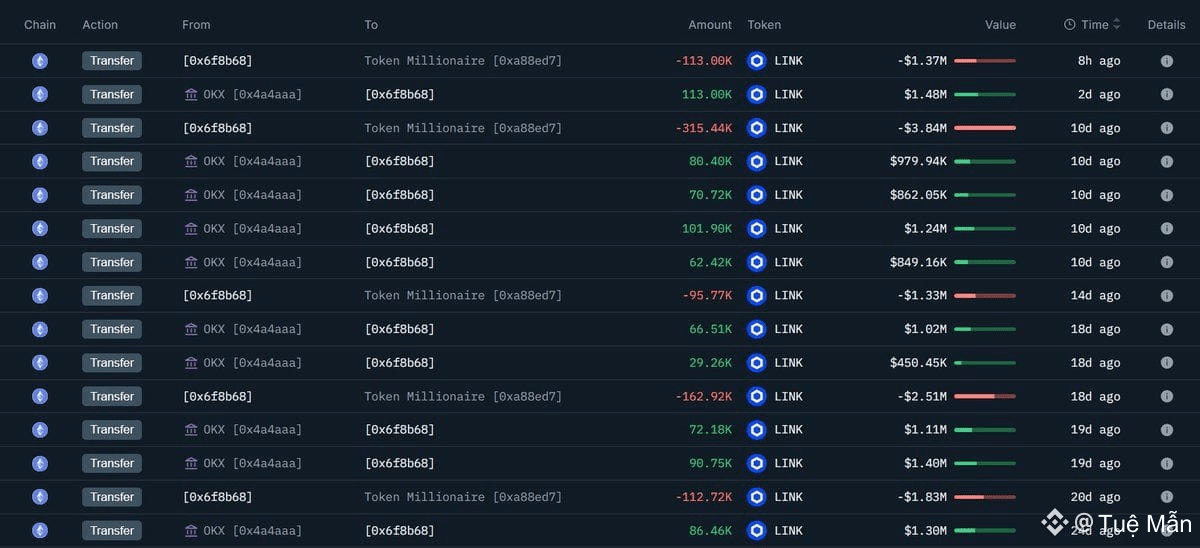Click LINK token icon in 62.42K row
The image size is (1200, 548).
(x=757, y=262)
